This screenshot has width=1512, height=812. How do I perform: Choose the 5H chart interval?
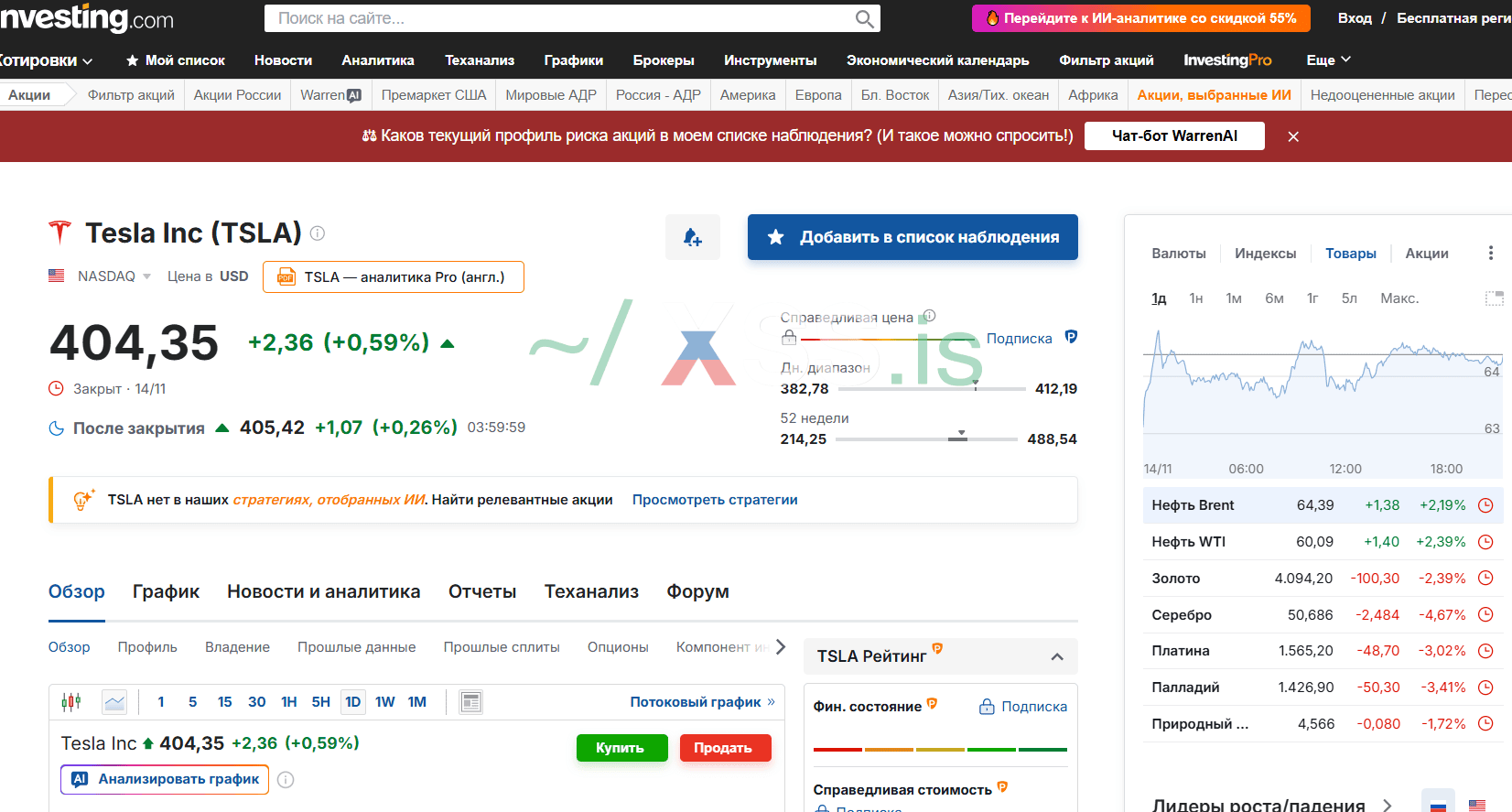(320, 702)
